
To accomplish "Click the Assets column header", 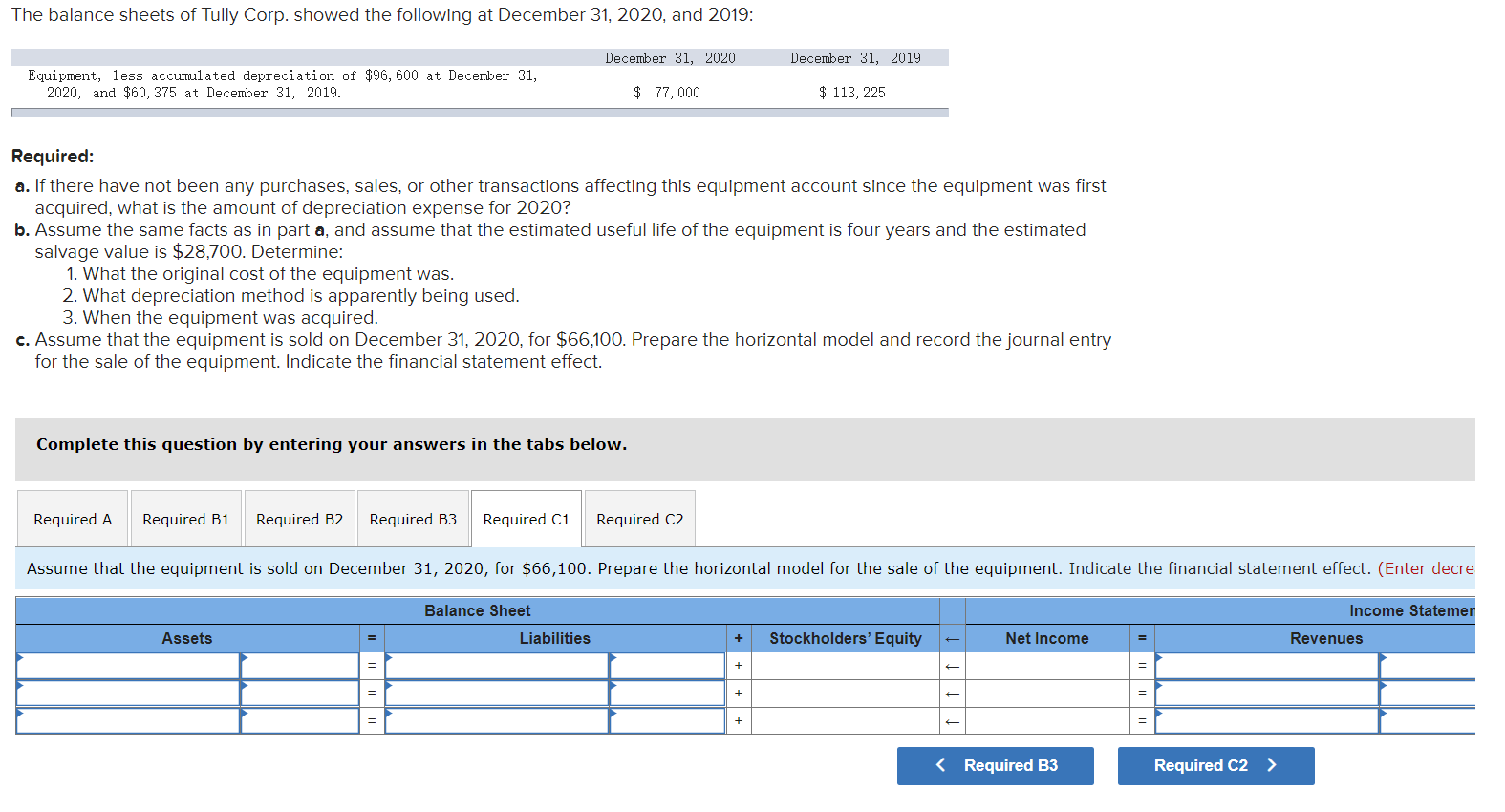I will pyautogui.click(x=187, y=638).
